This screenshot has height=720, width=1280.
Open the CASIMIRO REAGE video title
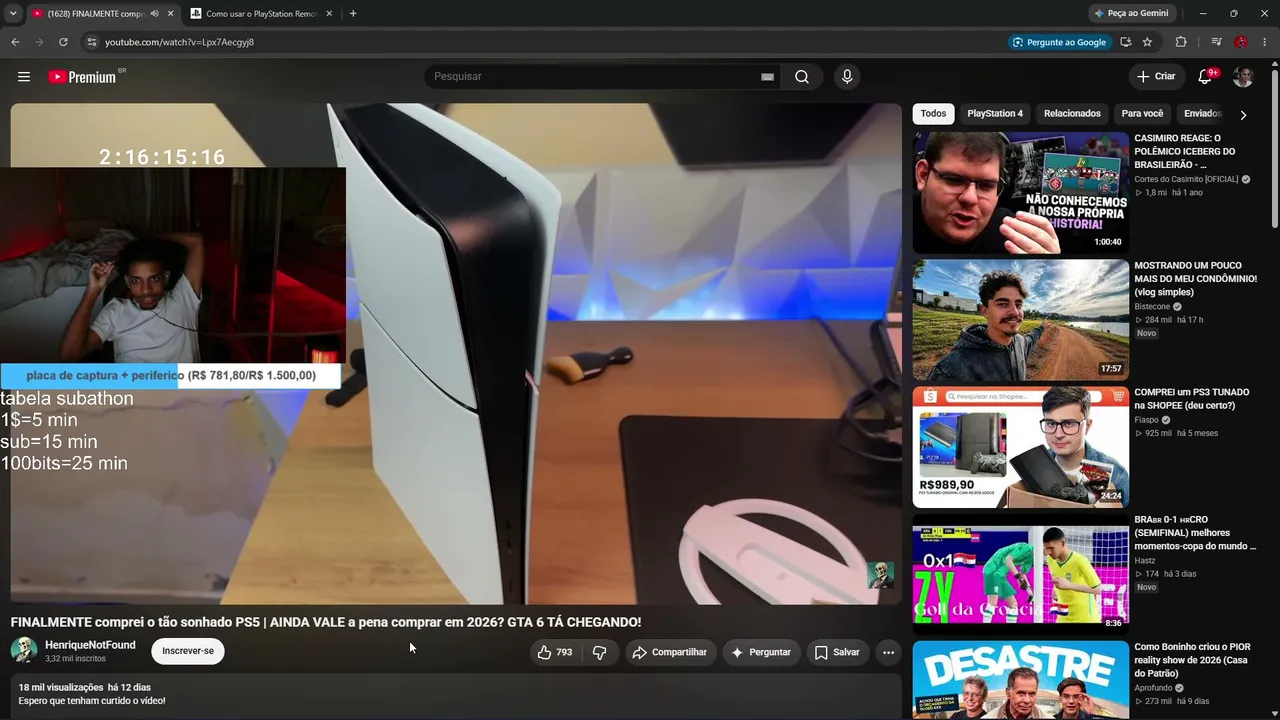[1185, 151]
